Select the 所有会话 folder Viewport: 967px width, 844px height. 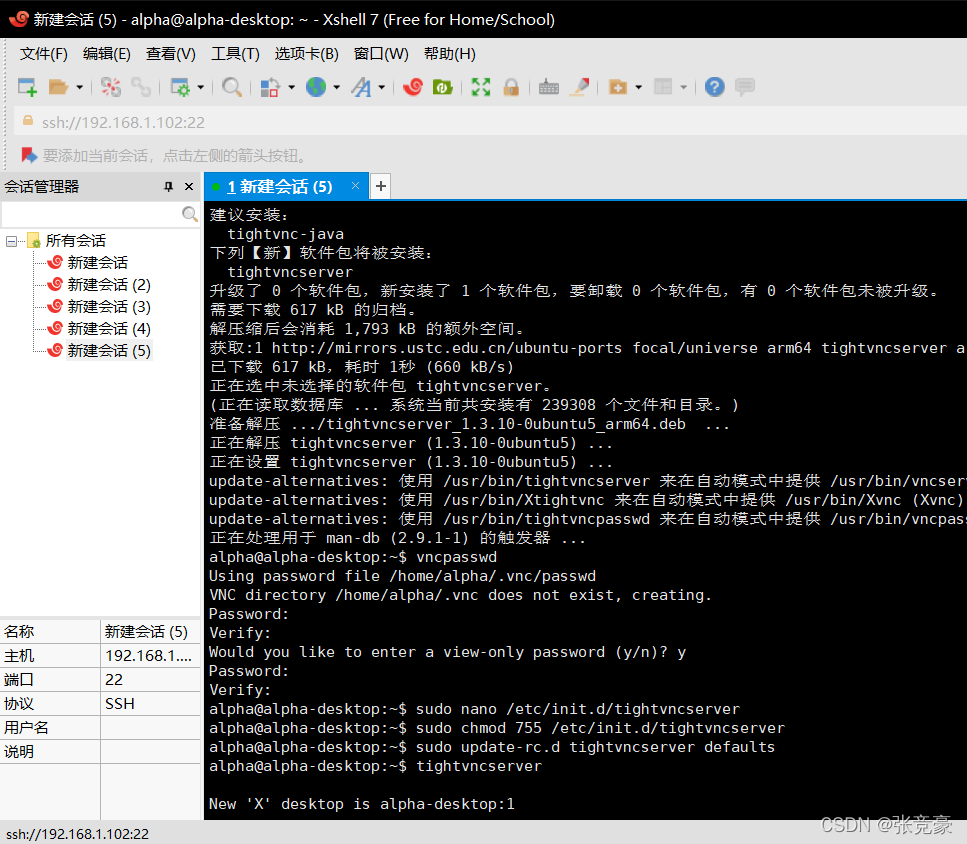[x=75, y=240]
